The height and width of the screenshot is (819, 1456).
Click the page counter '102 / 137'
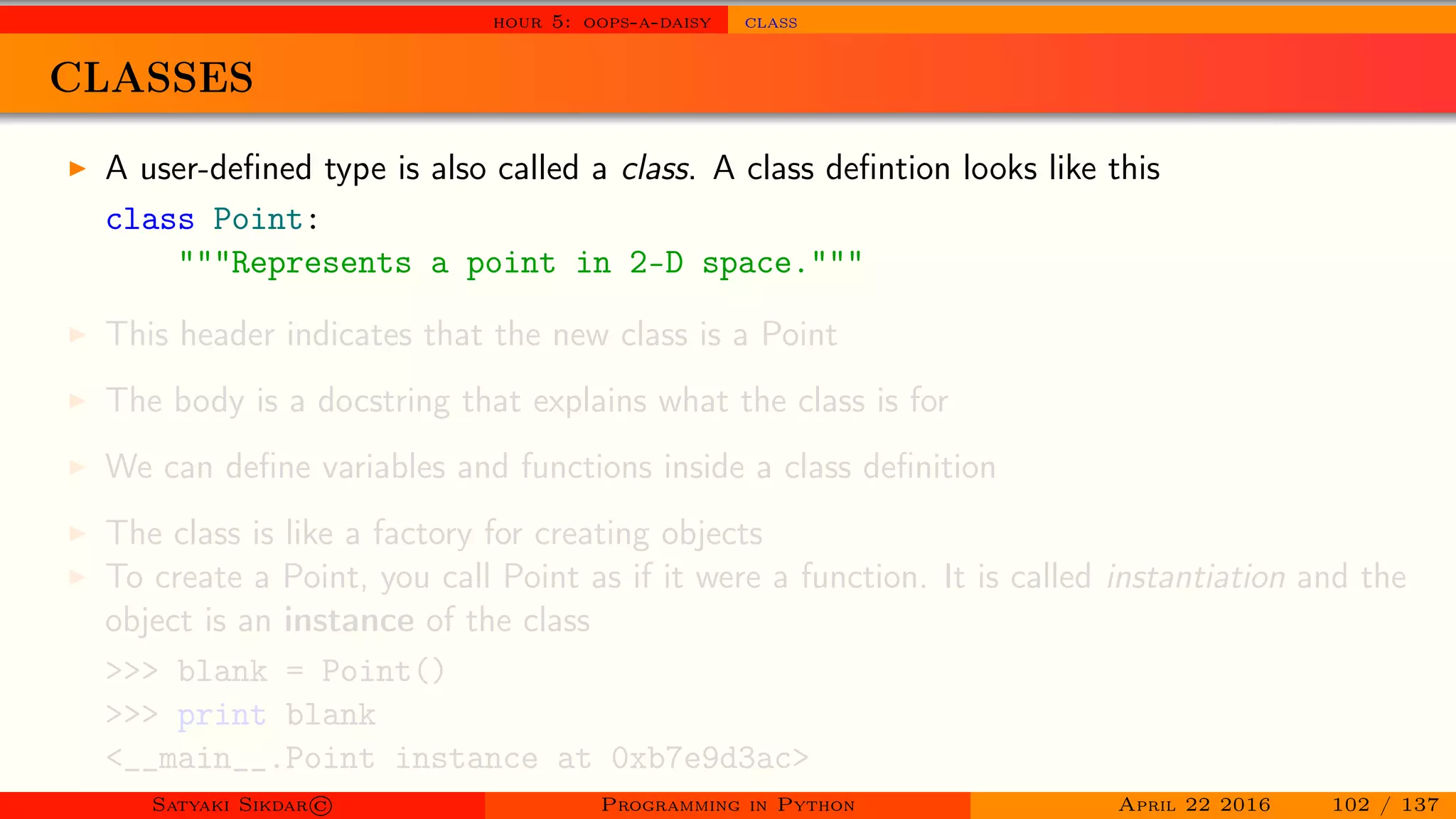point(1386,805)
